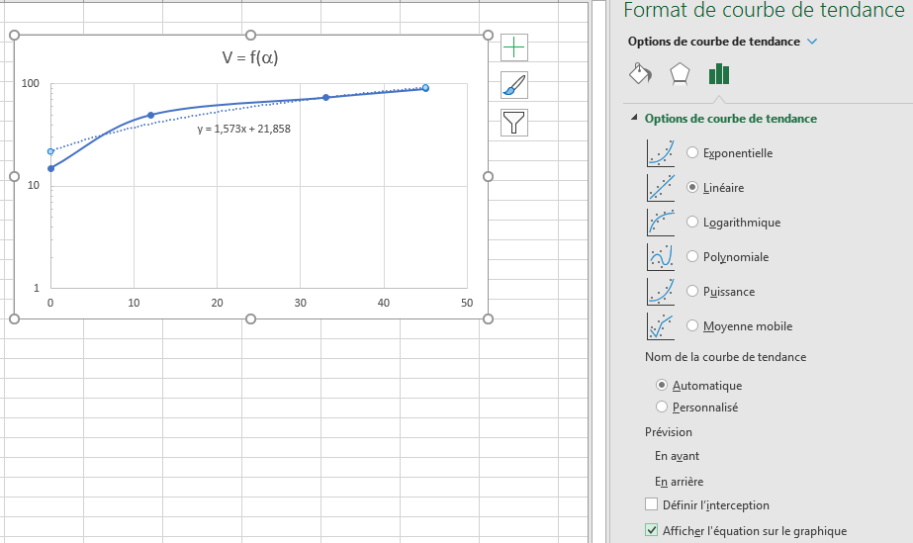Collapse the Options de courbe de tendance section
Screen dimensions: 913x543
[x=634, y=118]
